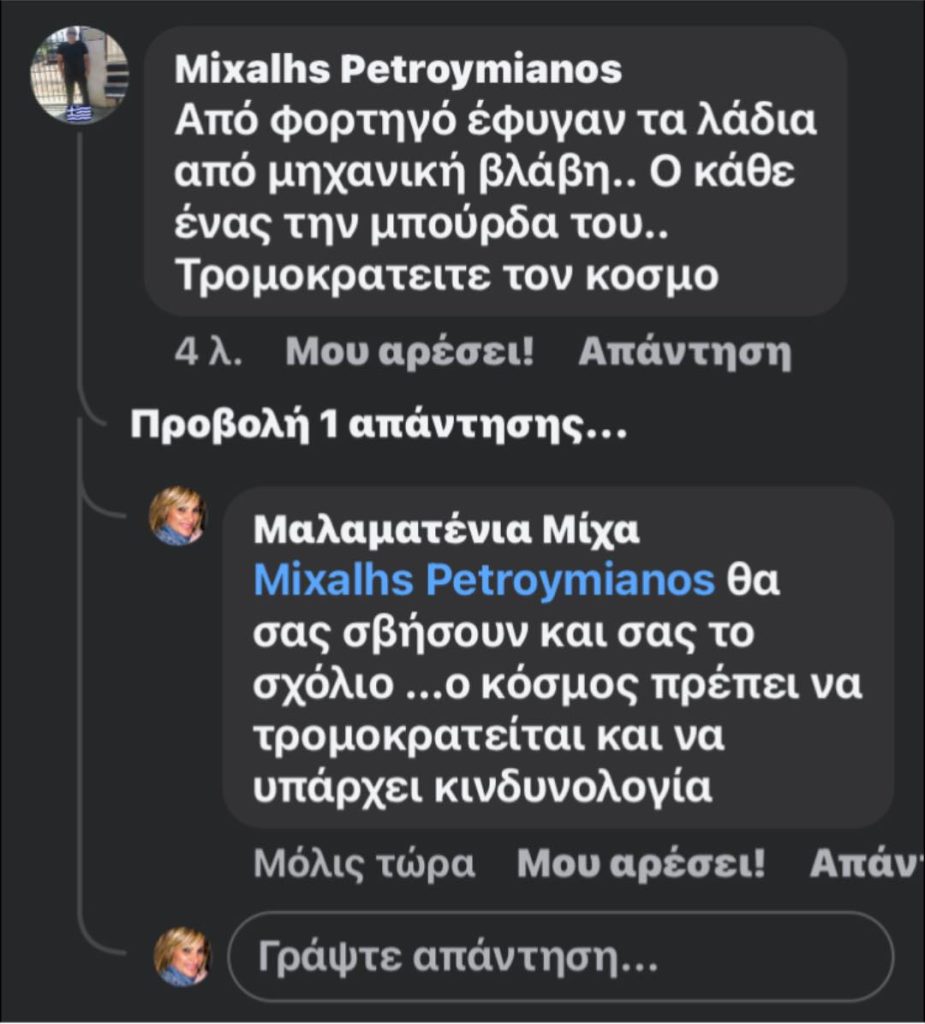
Task: Open Mixalhs Petroymianos author name in top comment
Action: 398,70
